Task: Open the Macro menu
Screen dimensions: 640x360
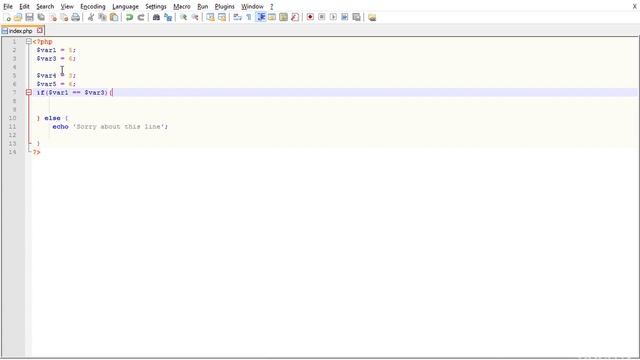Action: point(182,7)
